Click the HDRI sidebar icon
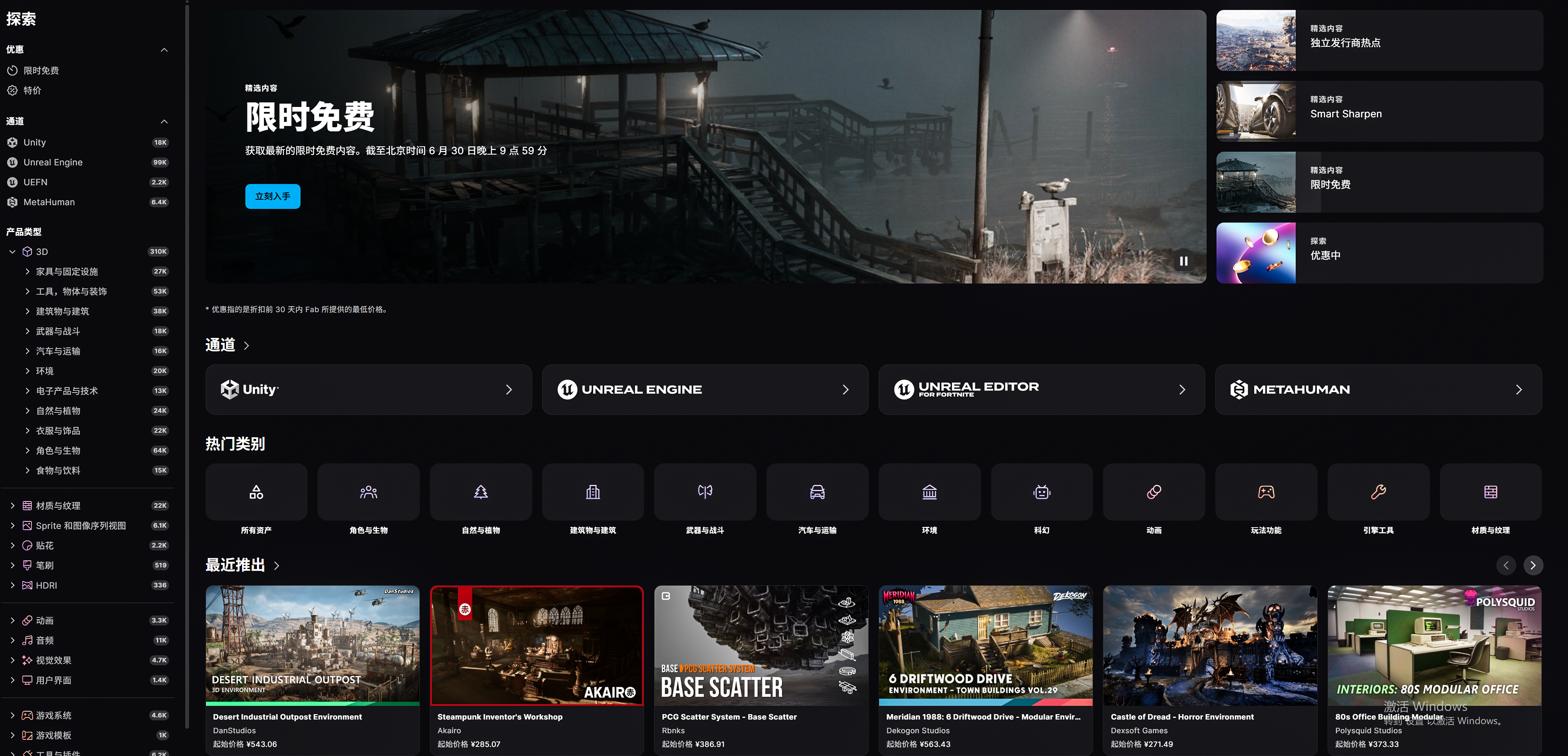The image size is (1568, 756). 27,586
